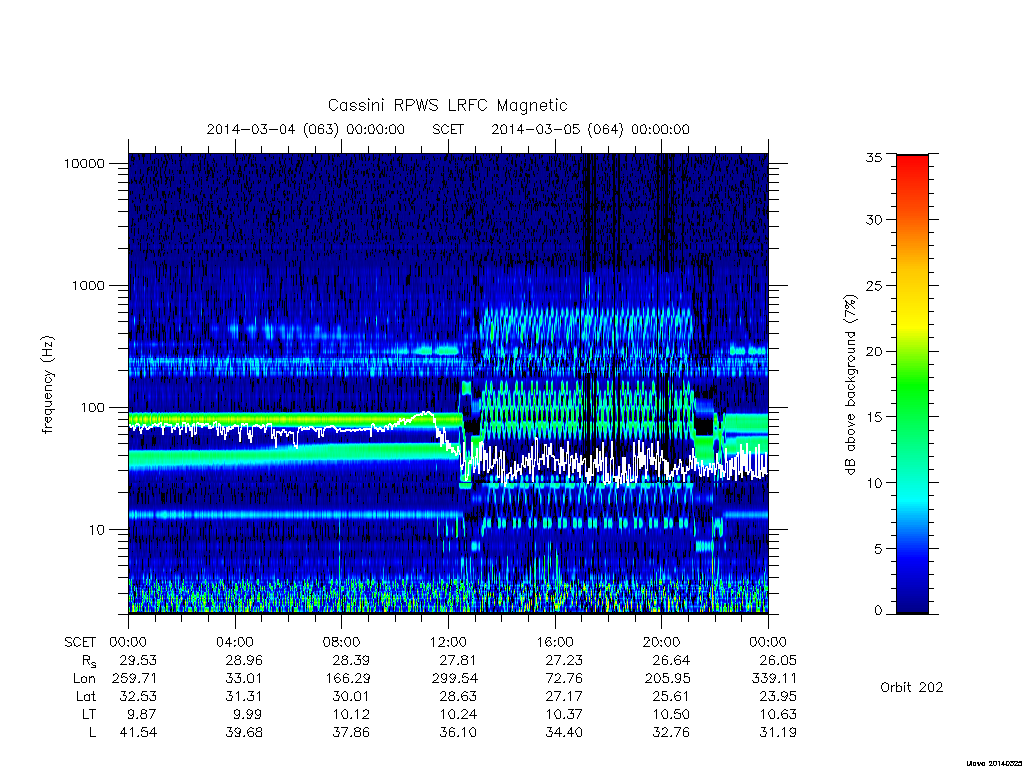Select the LT value '10.37'
1024x768 pixels.
pyautogui.click(x=564, y=714)
